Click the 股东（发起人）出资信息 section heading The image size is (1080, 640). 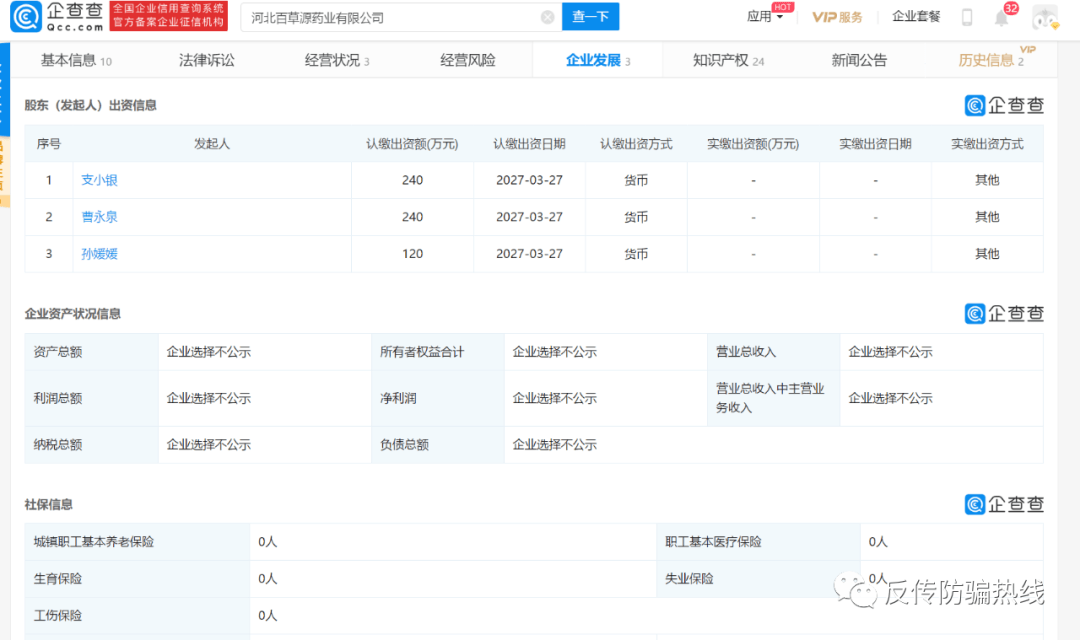(90, 105)
